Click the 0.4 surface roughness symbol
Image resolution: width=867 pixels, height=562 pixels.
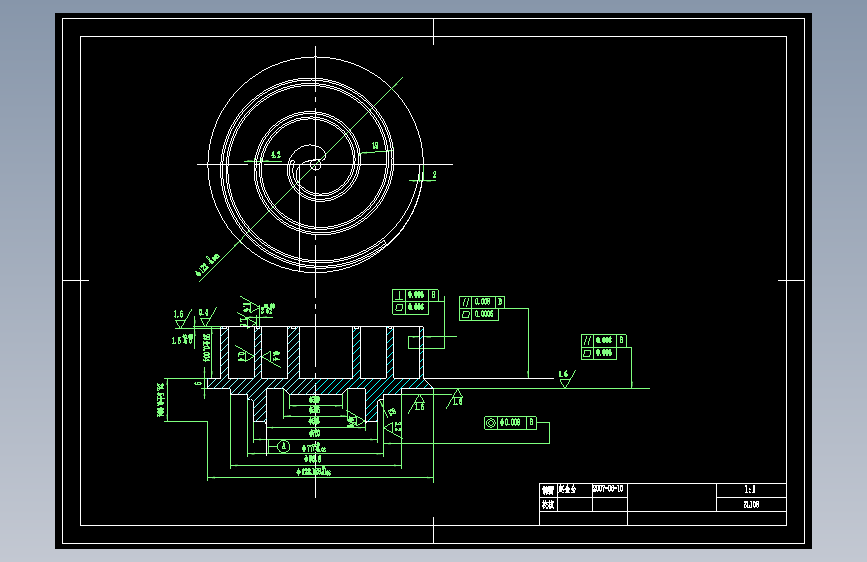click(x=205, y=318)
